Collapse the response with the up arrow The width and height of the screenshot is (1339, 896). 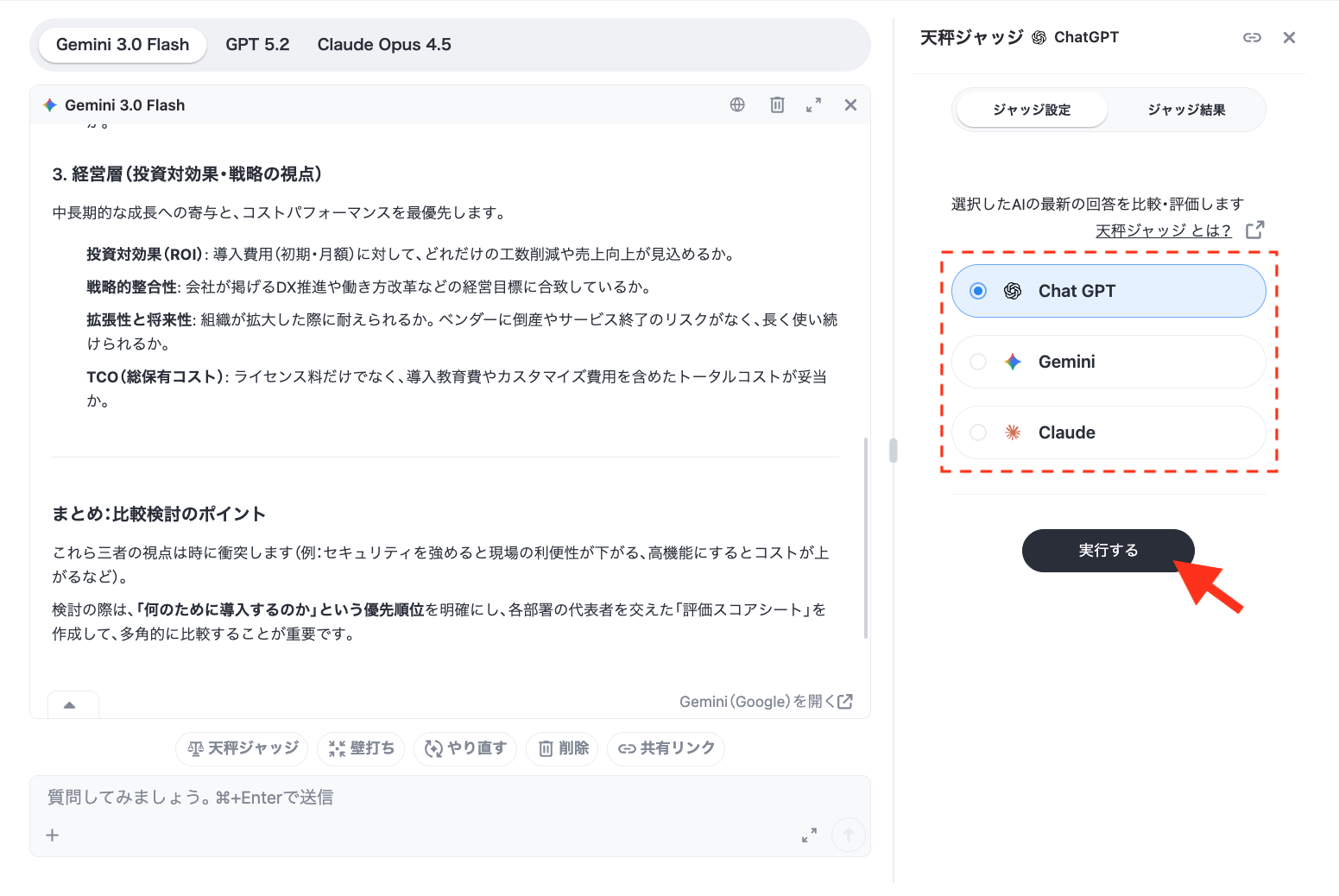click(70, 705)
